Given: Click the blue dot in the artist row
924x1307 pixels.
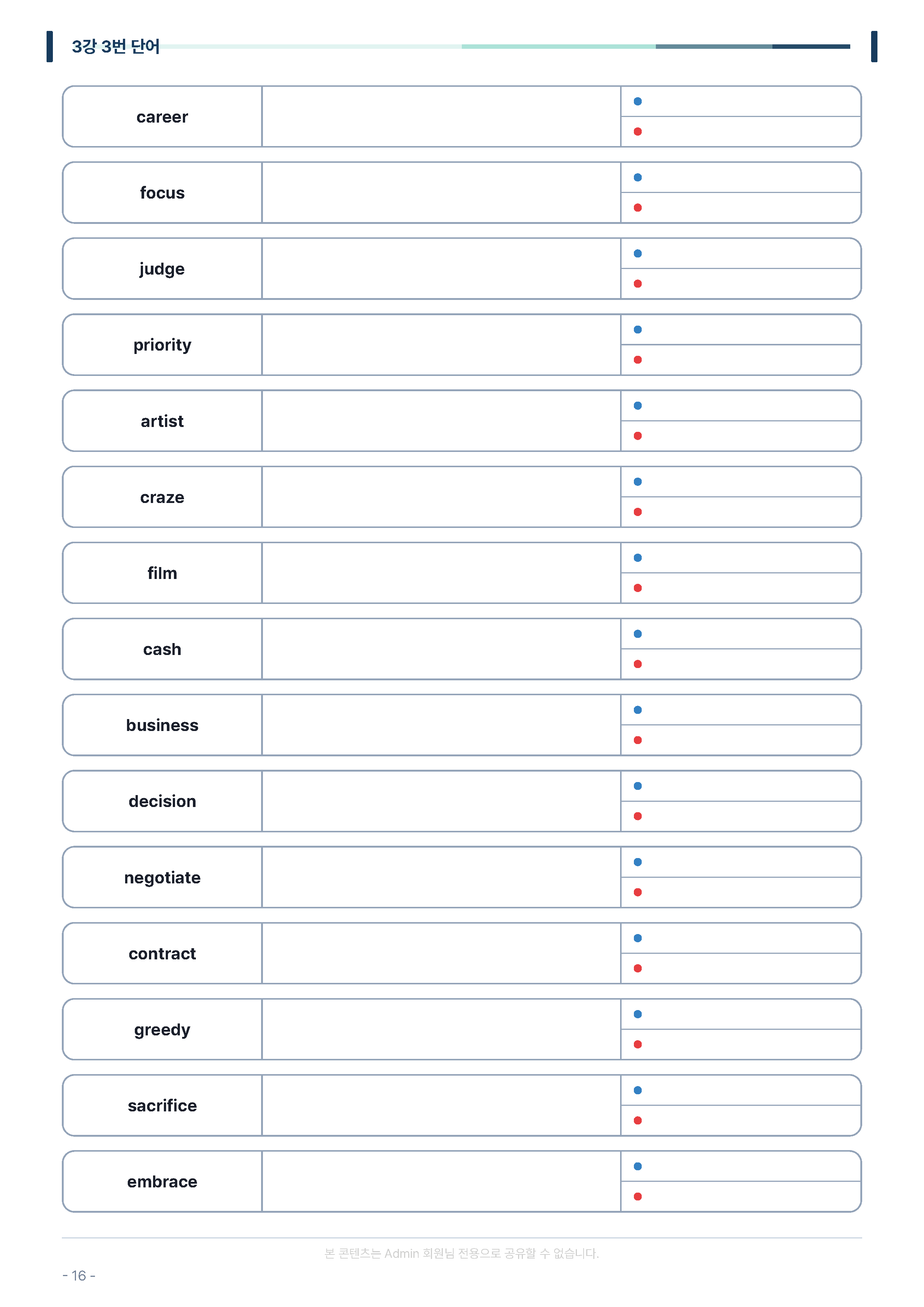Looking at the screenshot, I should [638, 406].
